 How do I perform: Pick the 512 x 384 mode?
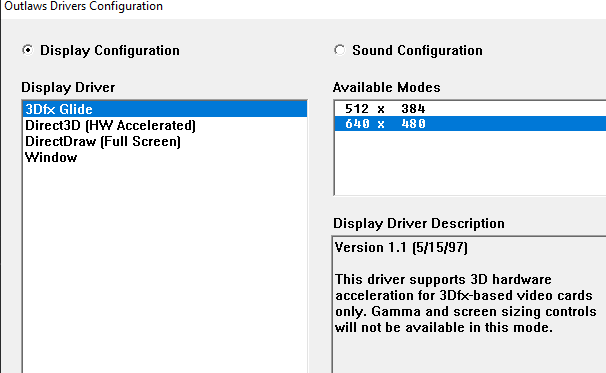(x=470, y=109)
